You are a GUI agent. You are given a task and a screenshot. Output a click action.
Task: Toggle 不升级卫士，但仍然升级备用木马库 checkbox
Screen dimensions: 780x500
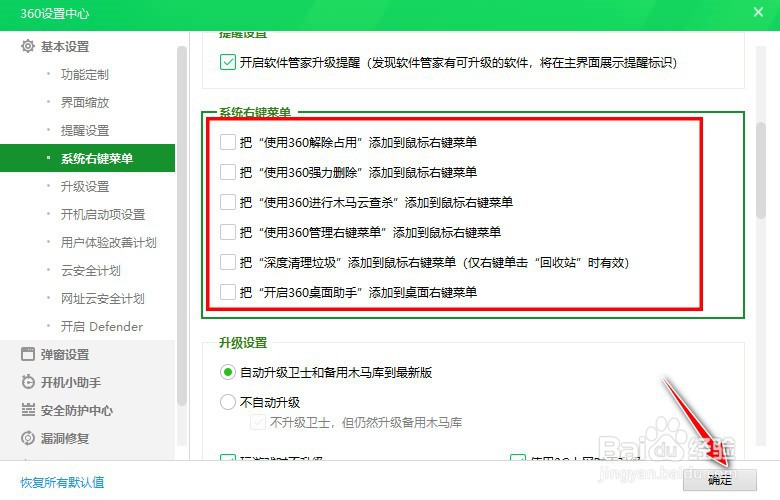[x=258, y=422]
